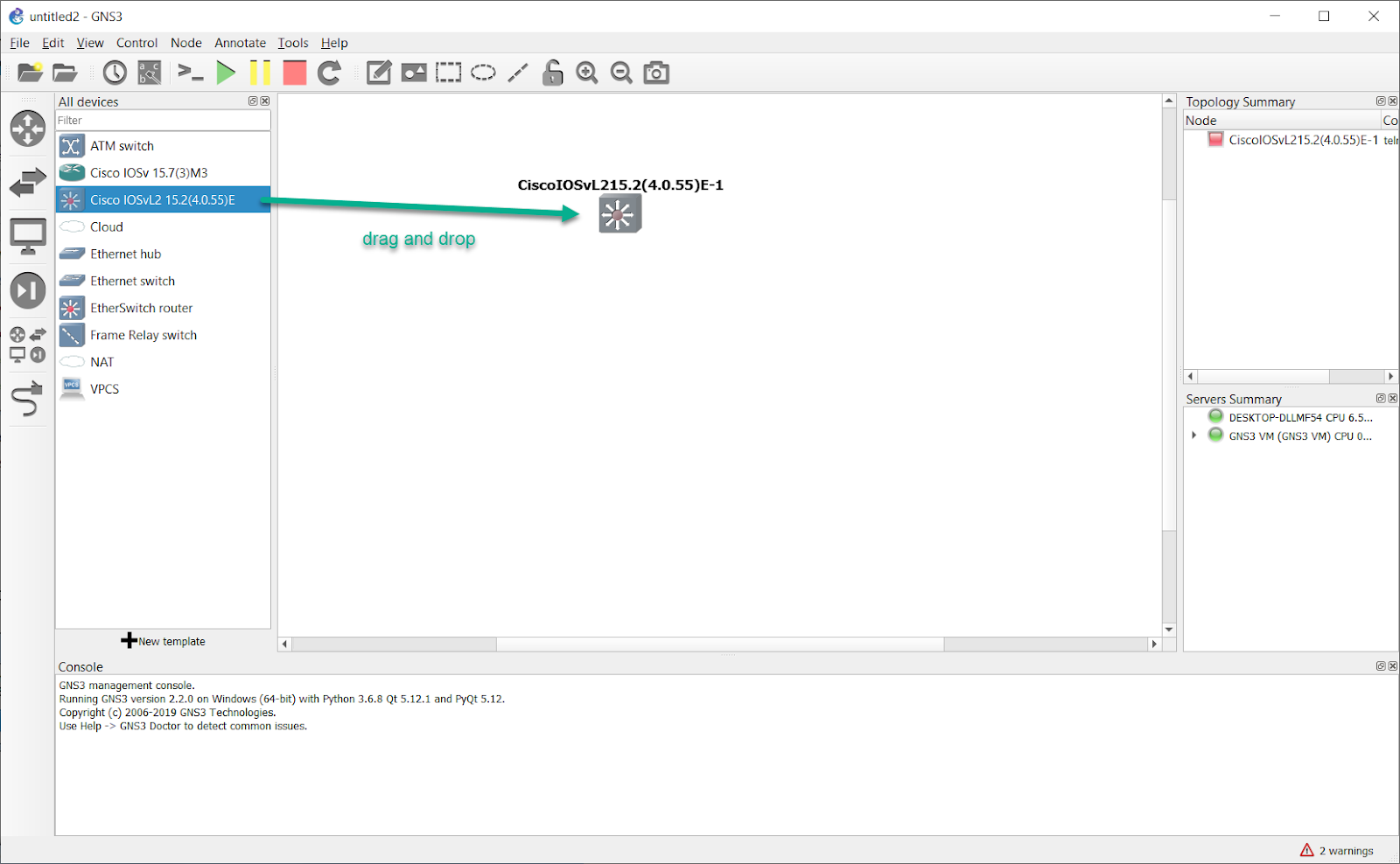Viewport: 1400px width, 864px height.
Task: Open the File menu
Action: click(x=19, y=43)
